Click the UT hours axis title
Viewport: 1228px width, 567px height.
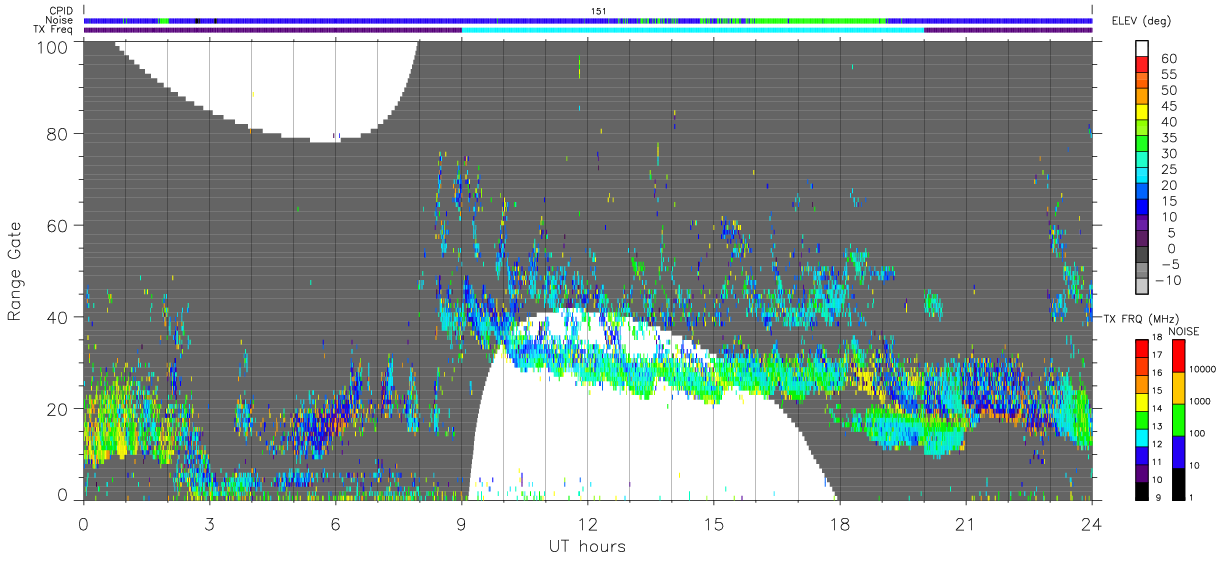[x=587, y=547]
